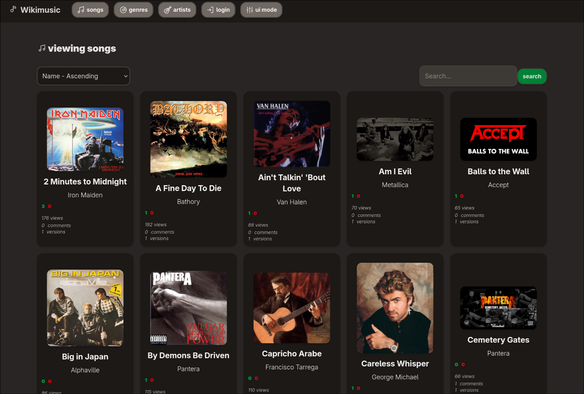584x394 pixels.
Task: Open the 2 Minutes to Midnight title
Action: coord(85,182)
